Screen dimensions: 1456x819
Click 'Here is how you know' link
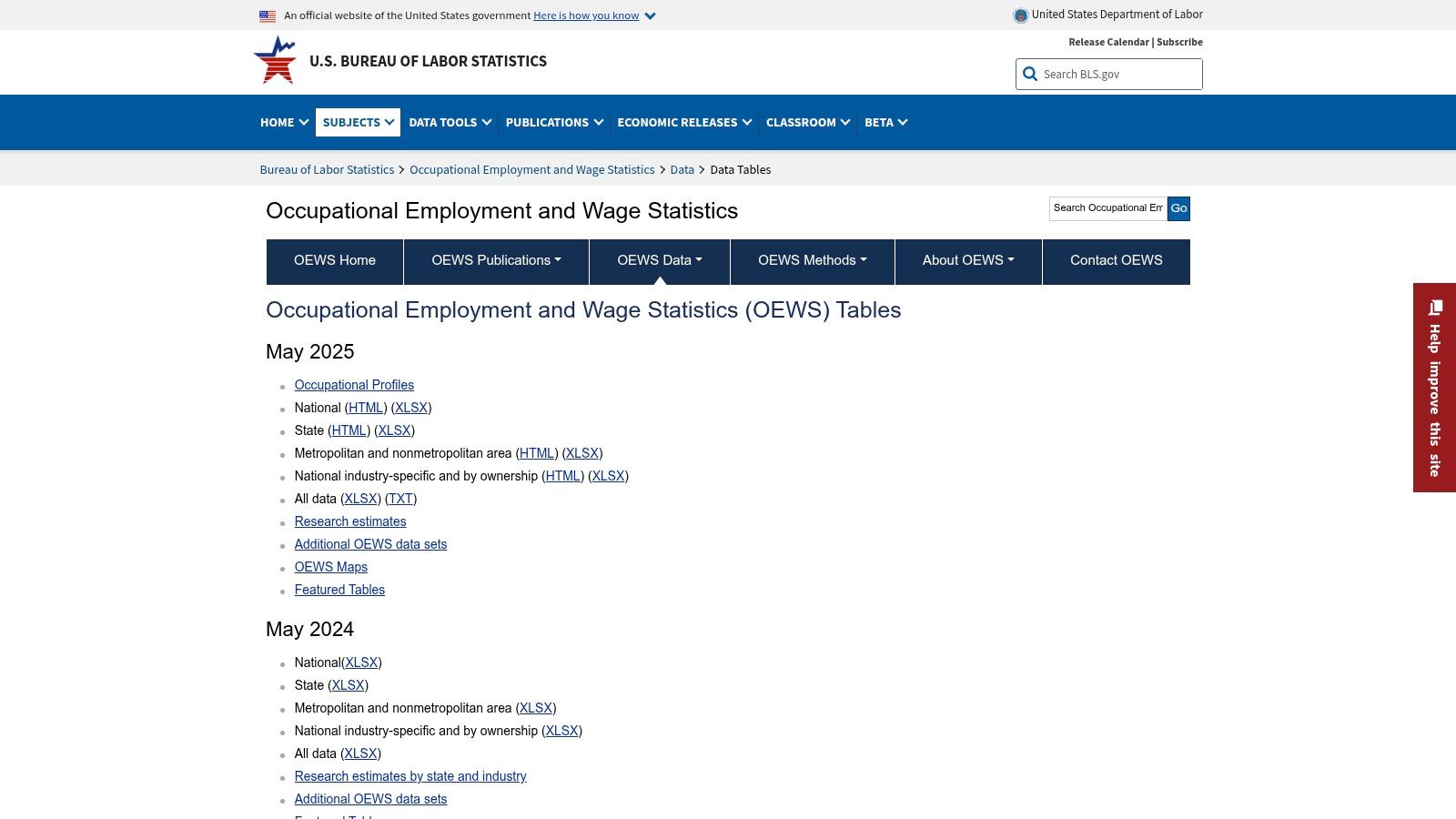pos(586,15)
